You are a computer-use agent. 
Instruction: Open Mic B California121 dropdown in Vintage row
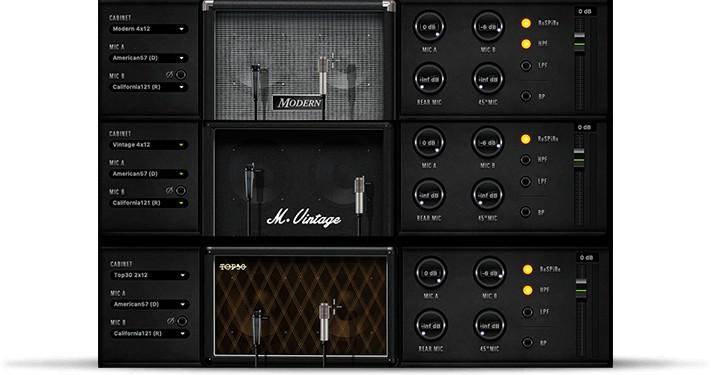[148, 203]
